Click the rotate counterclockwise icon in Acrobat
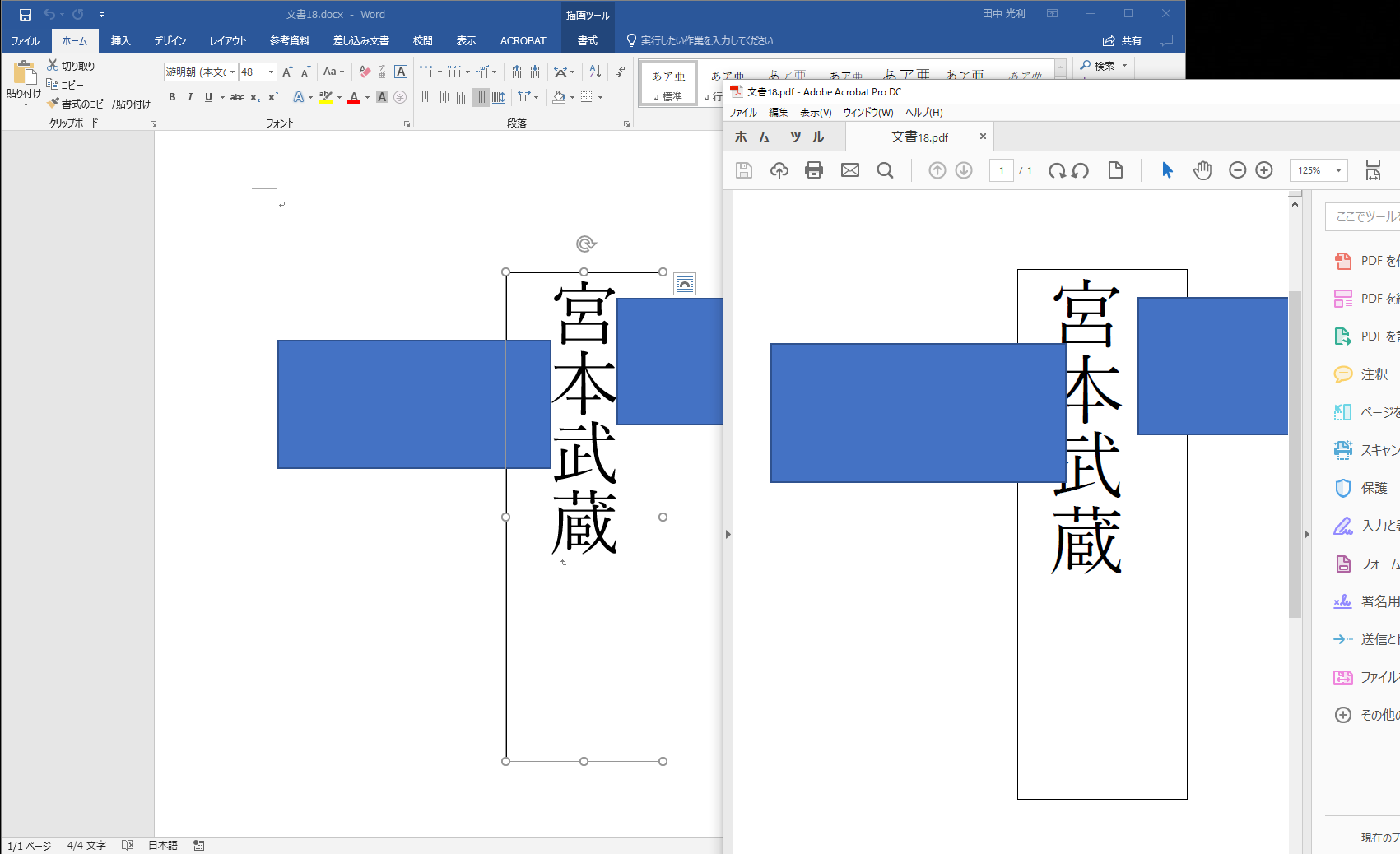 (1081, 170)
